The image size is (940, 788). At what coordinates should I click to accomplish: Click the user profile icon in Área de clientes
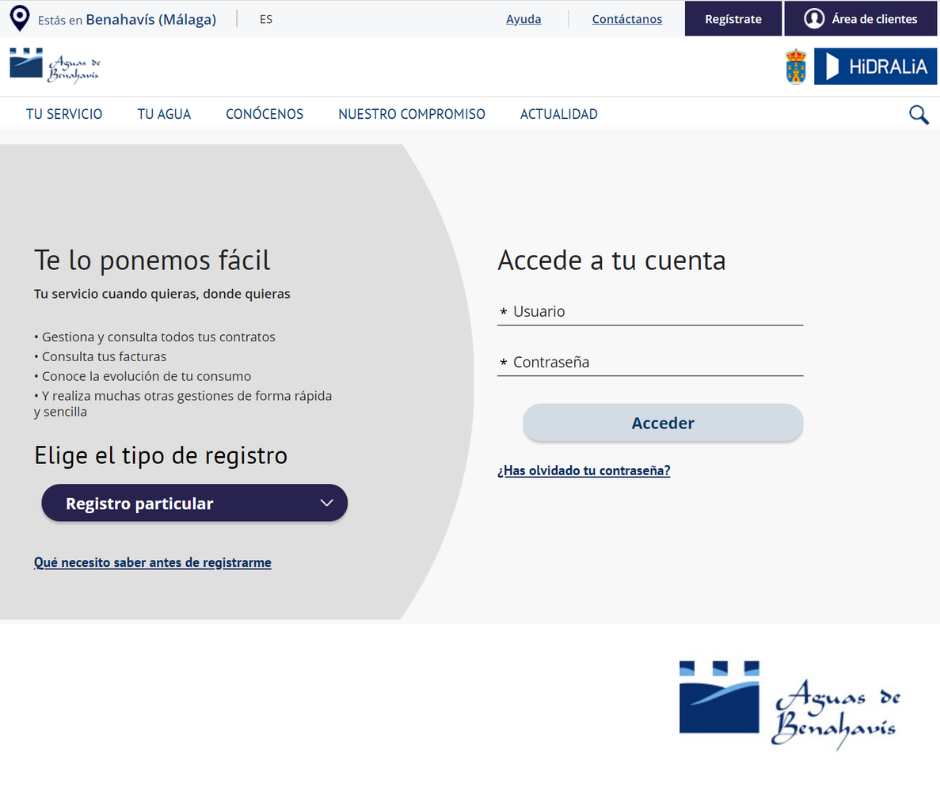pyautogui.click(x=814, y=19)
